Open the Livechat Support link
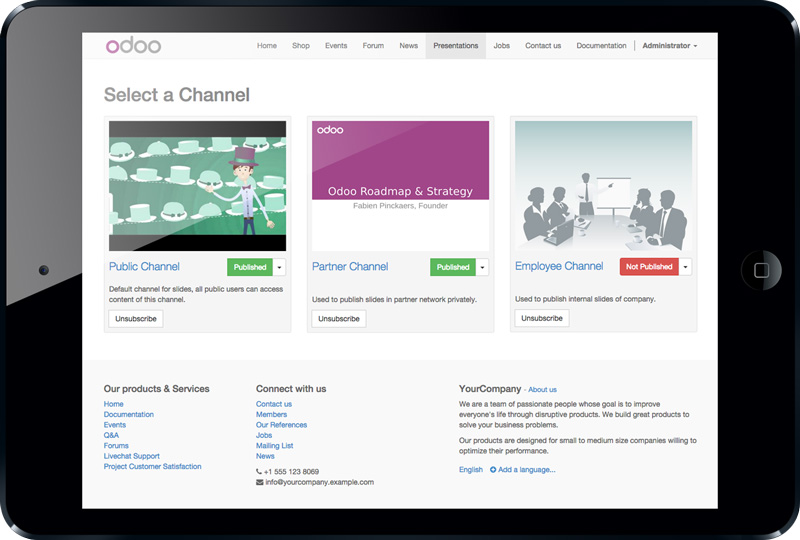800x540 pixels. (132, 456)
